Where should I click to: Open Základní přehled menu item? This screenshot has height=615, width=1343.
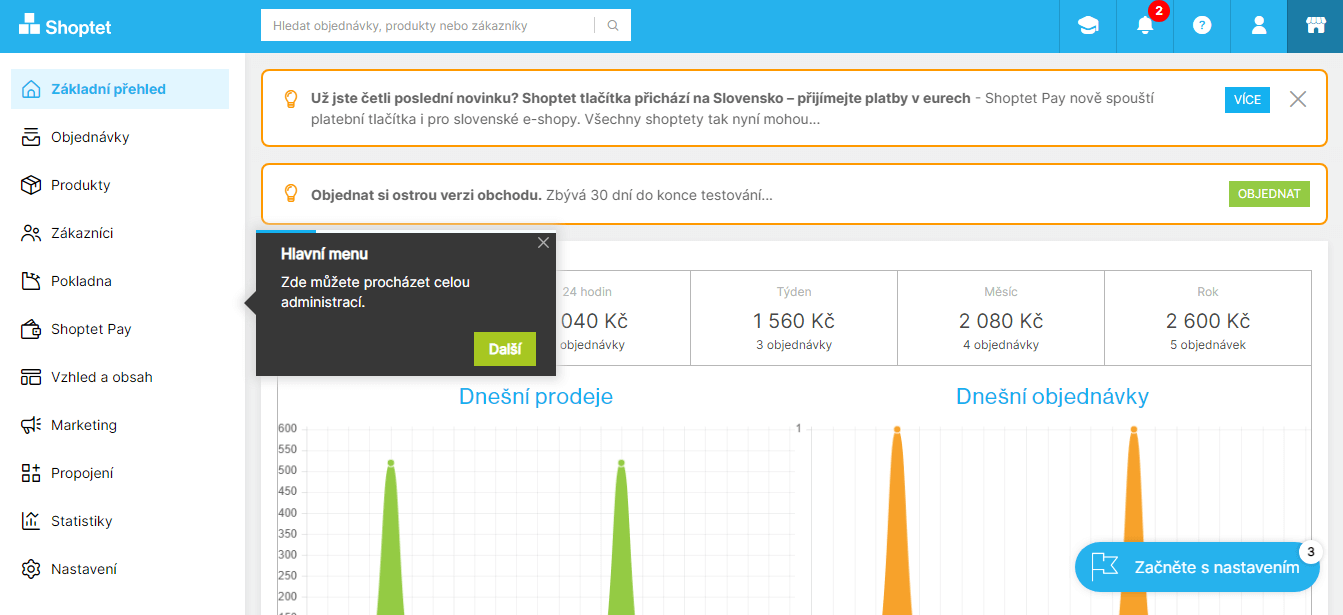[120, 89]
